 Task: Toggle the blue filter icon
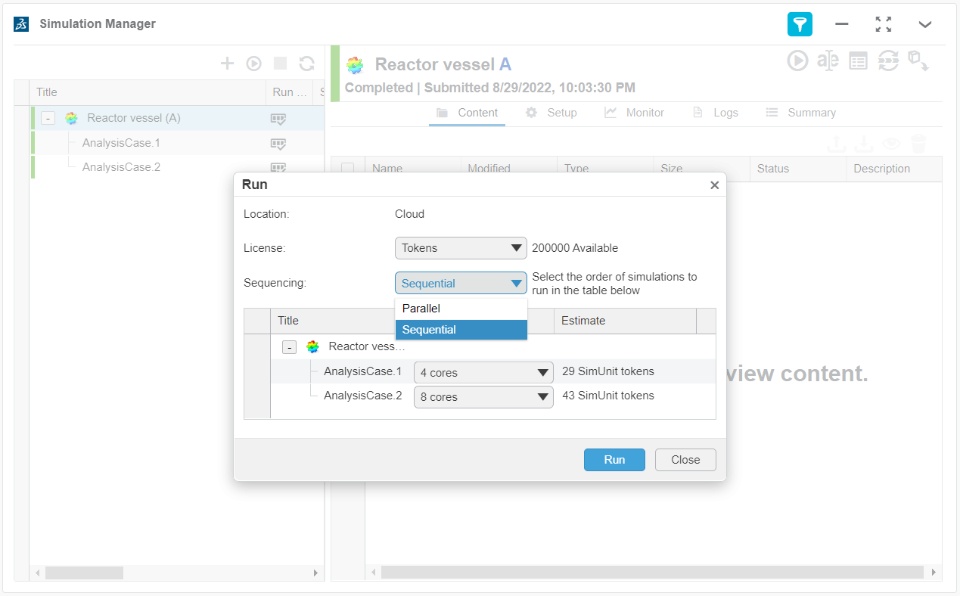799,25
